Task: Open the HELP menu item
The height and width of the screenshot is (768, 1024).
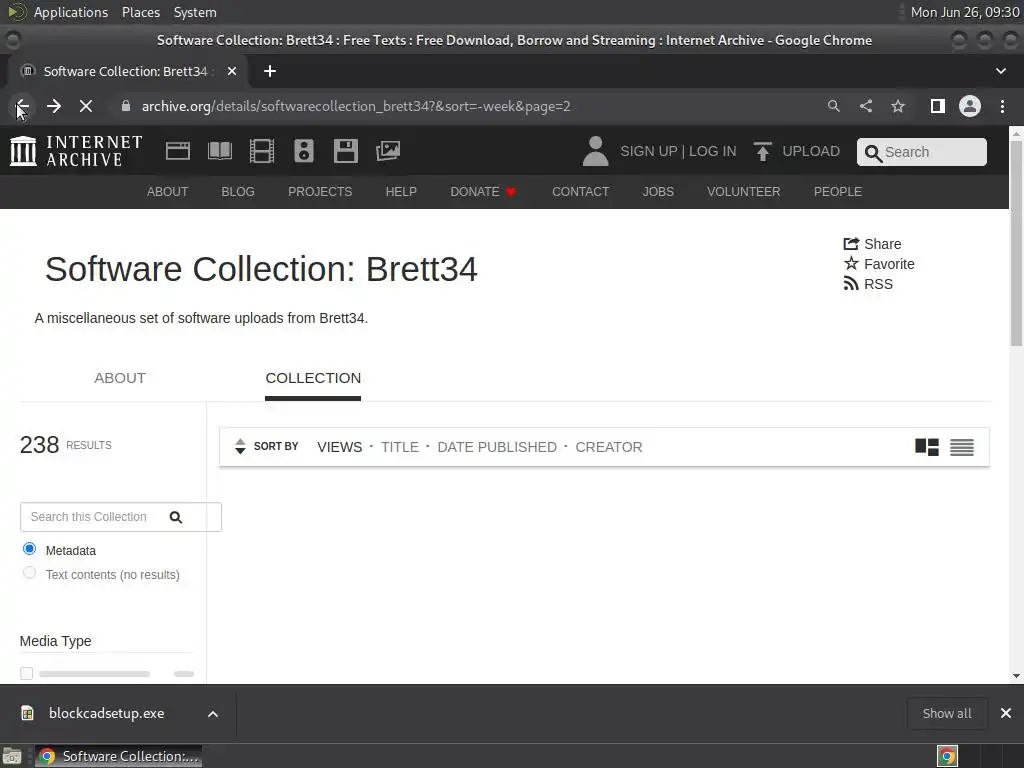Action: click(x=401, y=191)
